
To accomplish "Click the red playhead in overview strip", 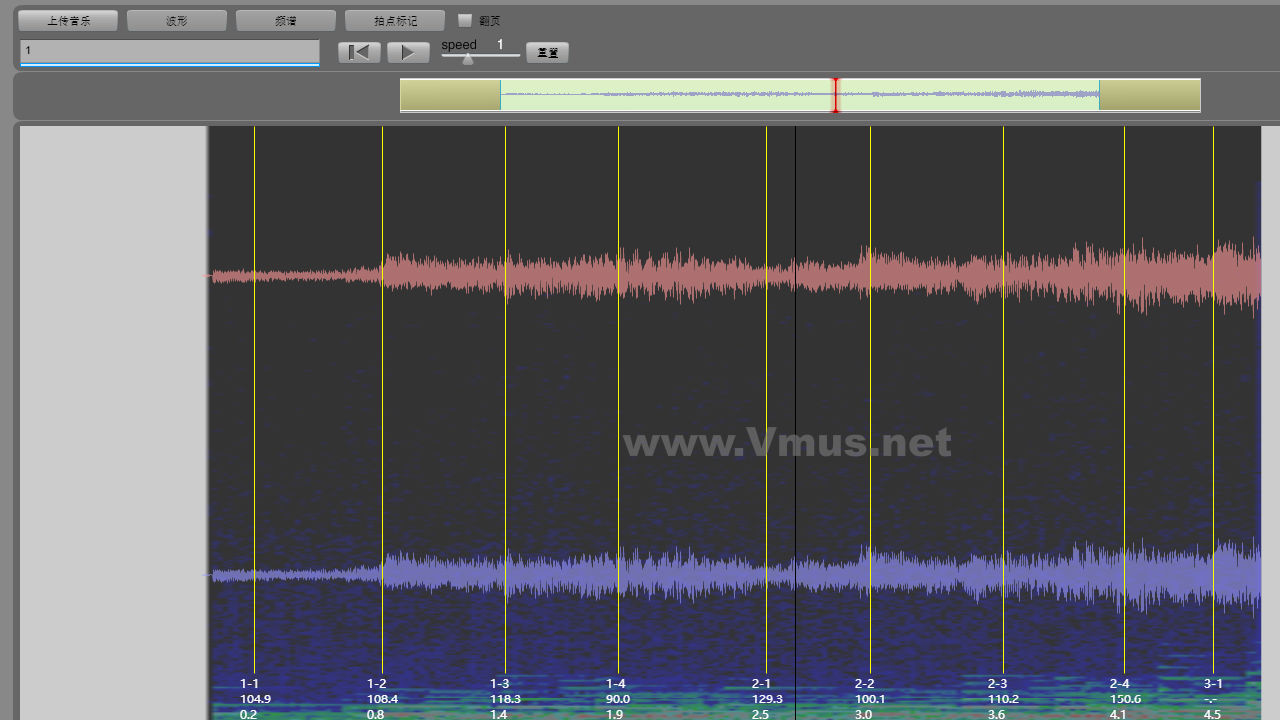I will click(836, 95).
